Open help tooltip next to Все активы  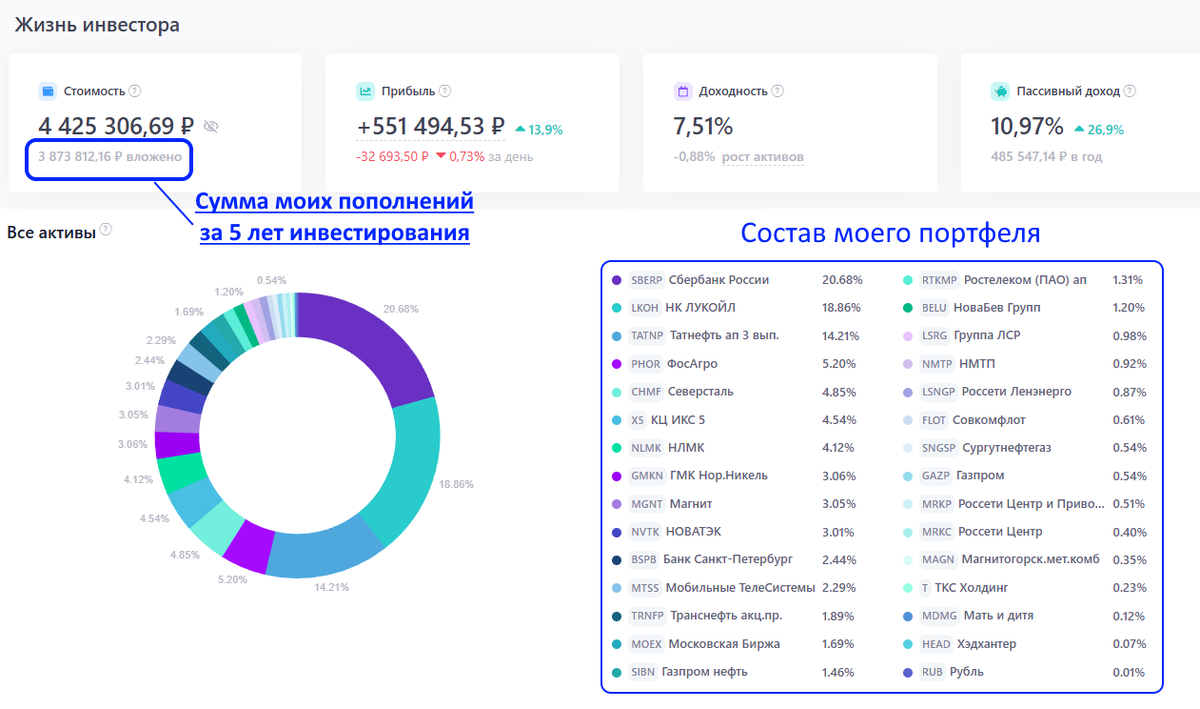(x=106, y=230)
